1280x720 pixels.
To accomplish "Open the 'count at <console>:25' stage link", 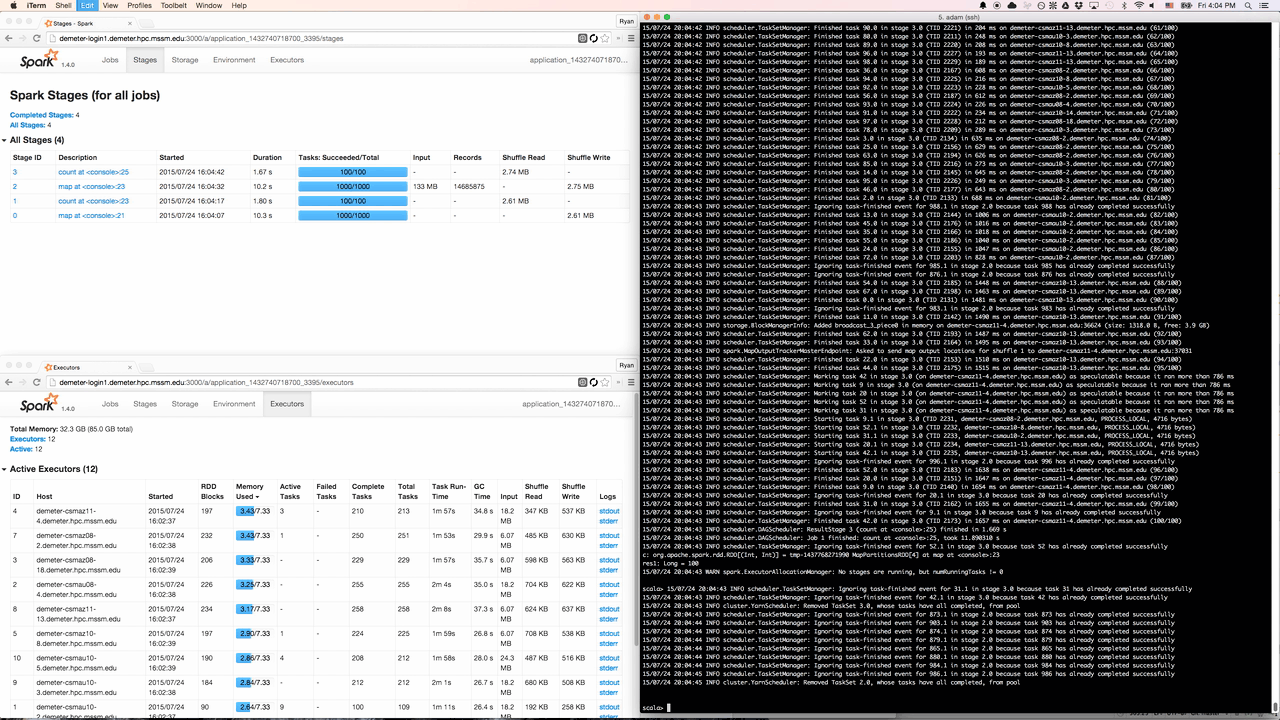I will (93, 172).
